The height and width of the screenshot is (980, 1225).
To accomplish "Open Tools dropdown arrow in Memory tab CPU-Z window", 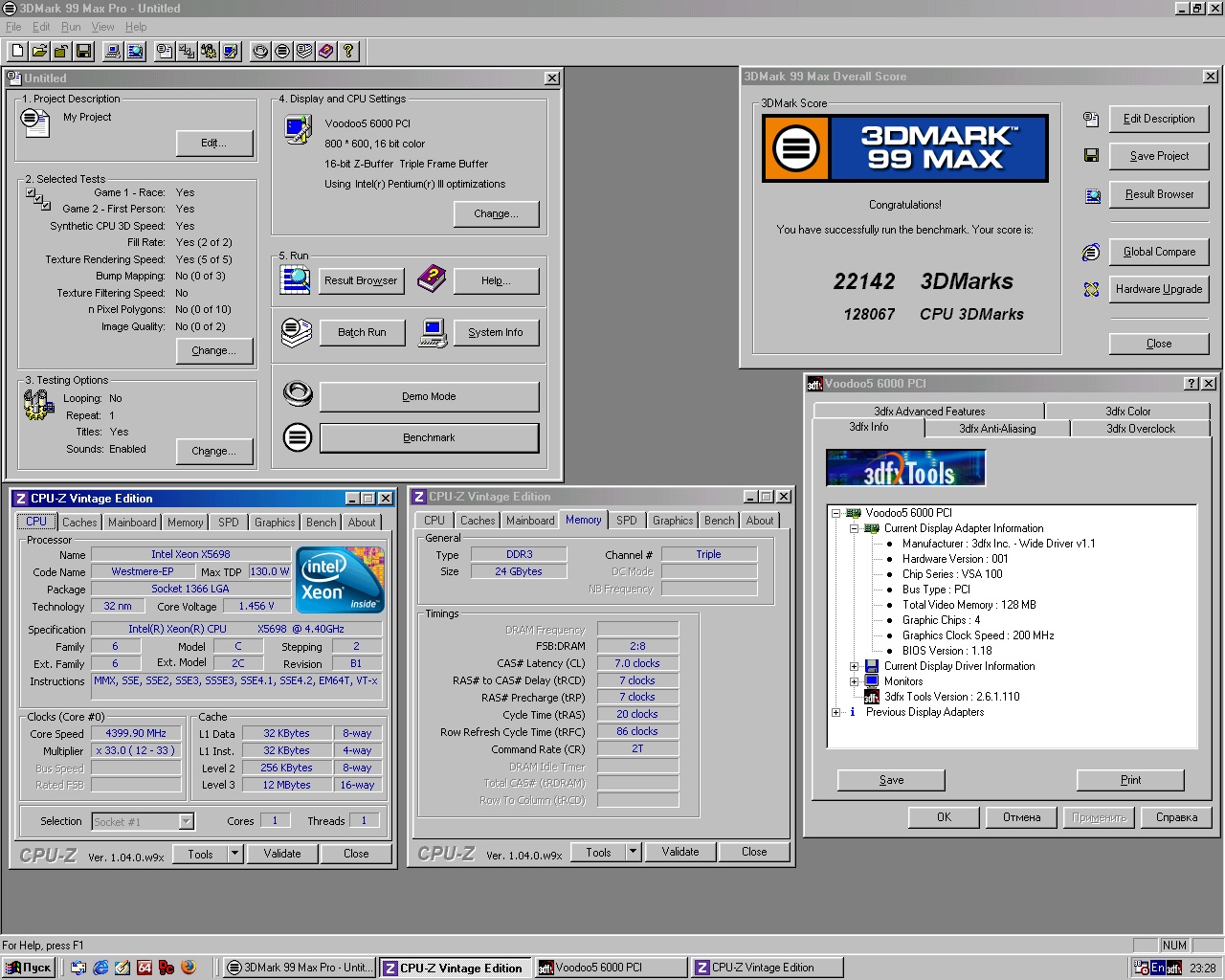I will coord(633,852).
